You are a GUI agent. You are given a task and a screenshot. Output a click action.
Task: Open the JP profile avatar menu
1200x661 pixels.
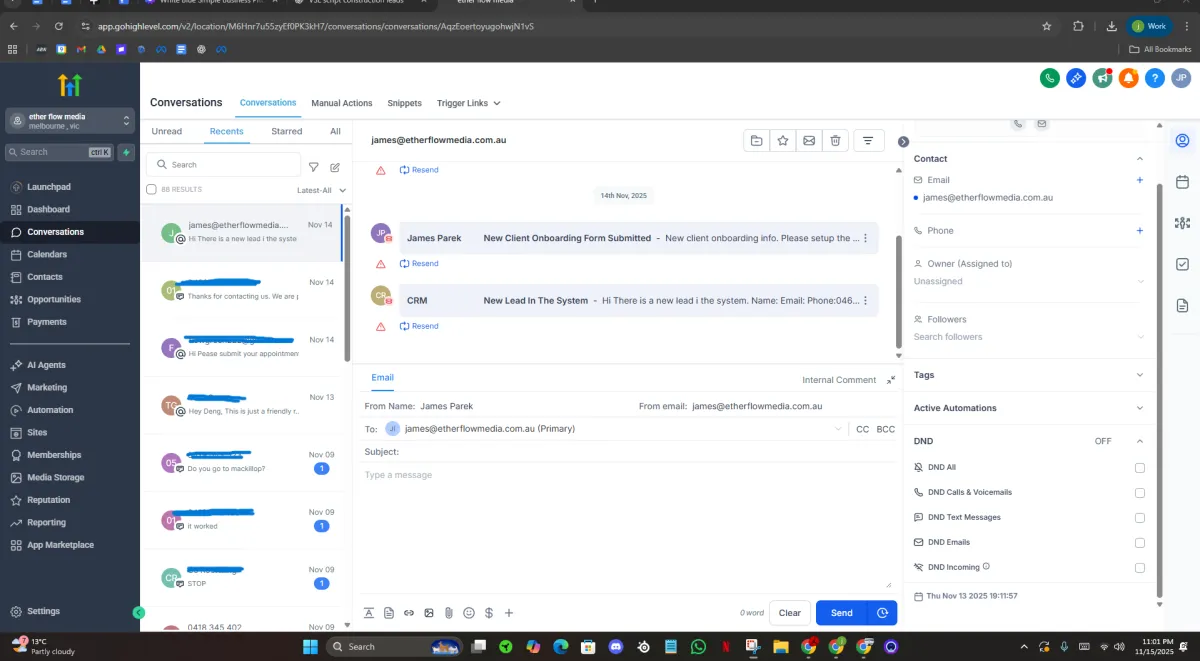pos(1180,78)
